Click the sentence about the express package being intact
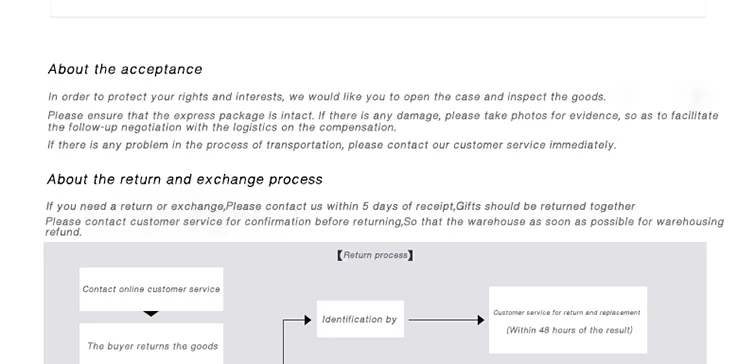The height and width of the screenshot is (364, 753). point(383,121)
